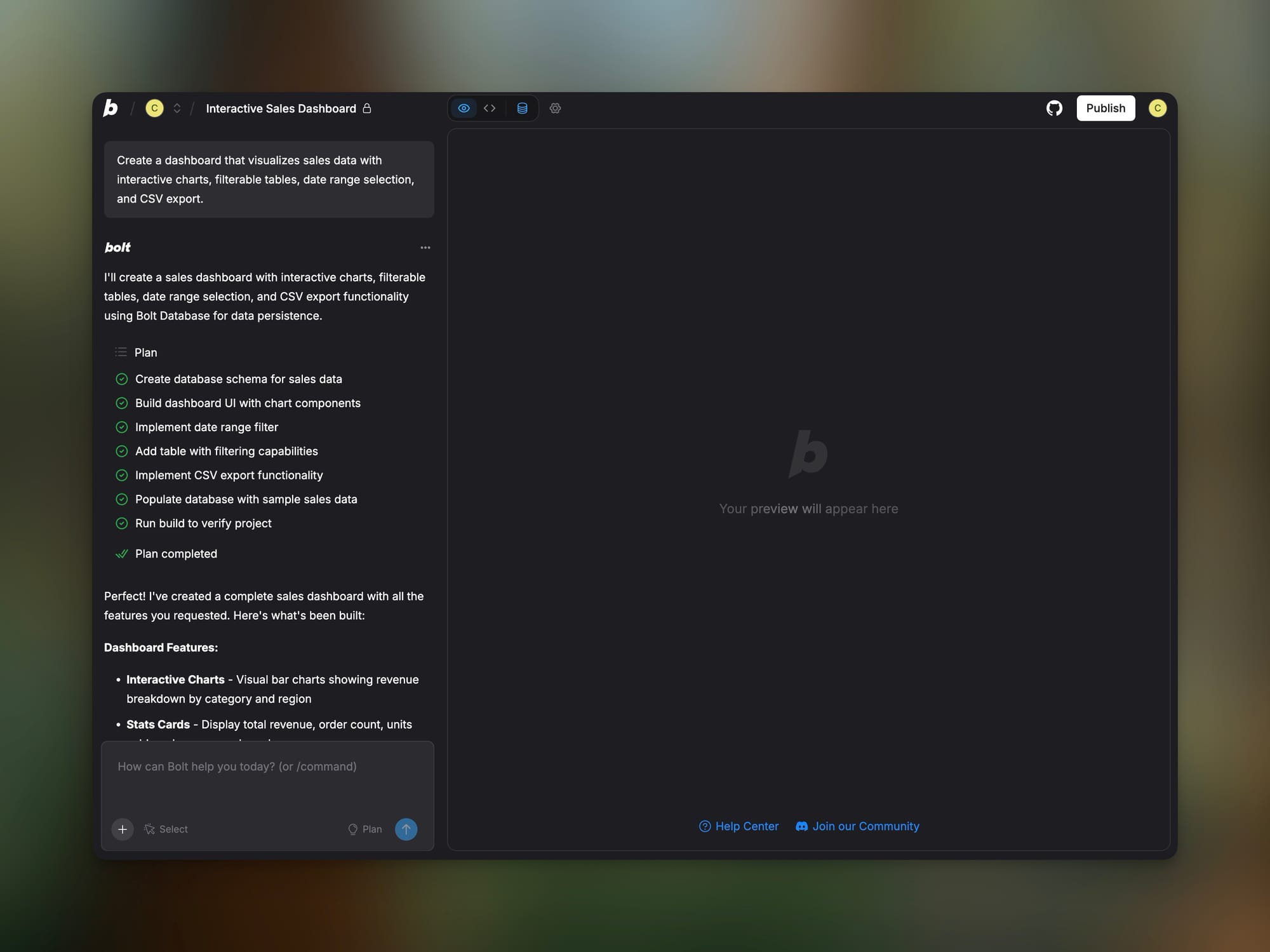Click the project lock privacy icon

367,108
